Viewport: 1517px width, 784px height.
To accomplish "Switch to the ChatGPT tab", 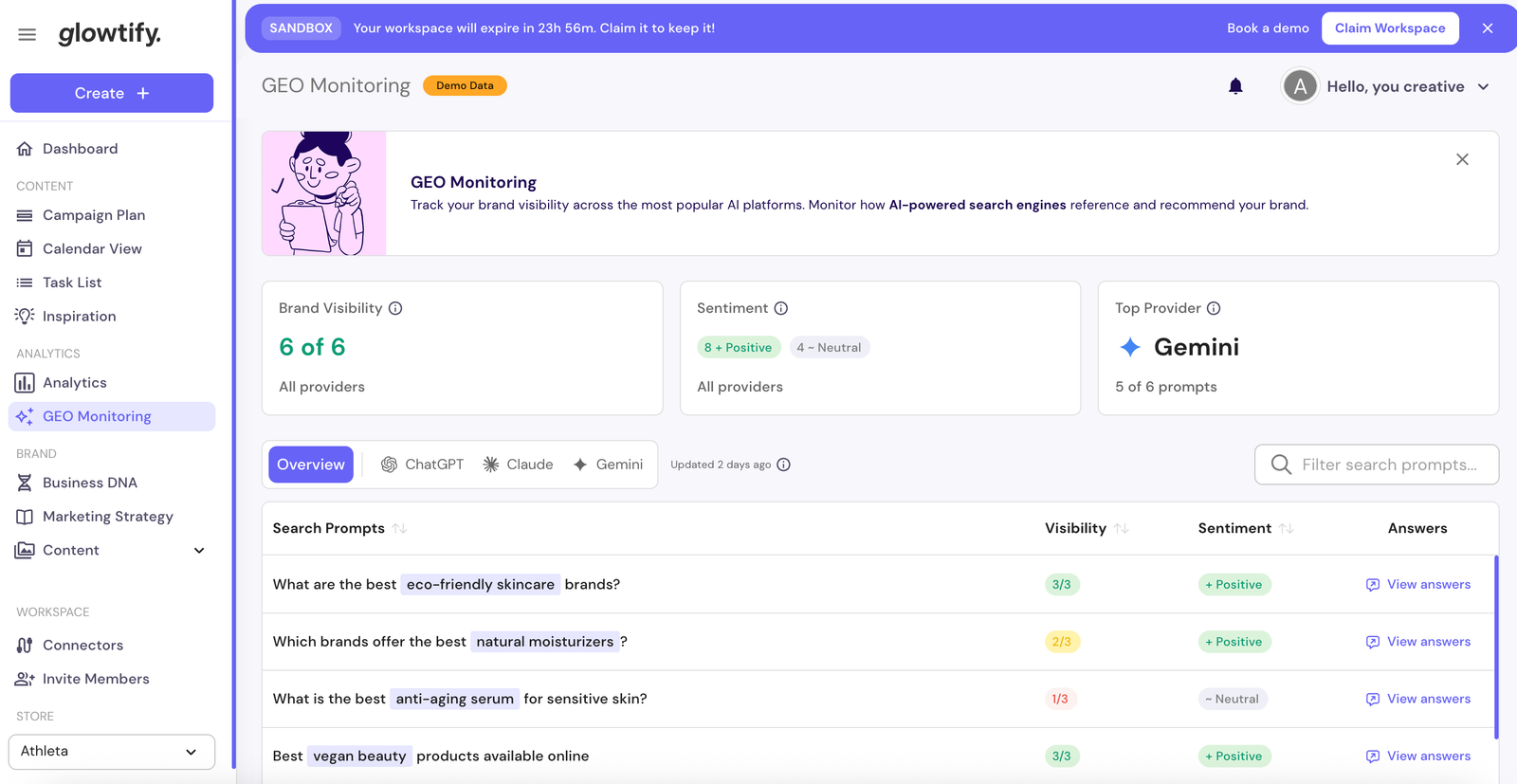I will click(423, 465).
